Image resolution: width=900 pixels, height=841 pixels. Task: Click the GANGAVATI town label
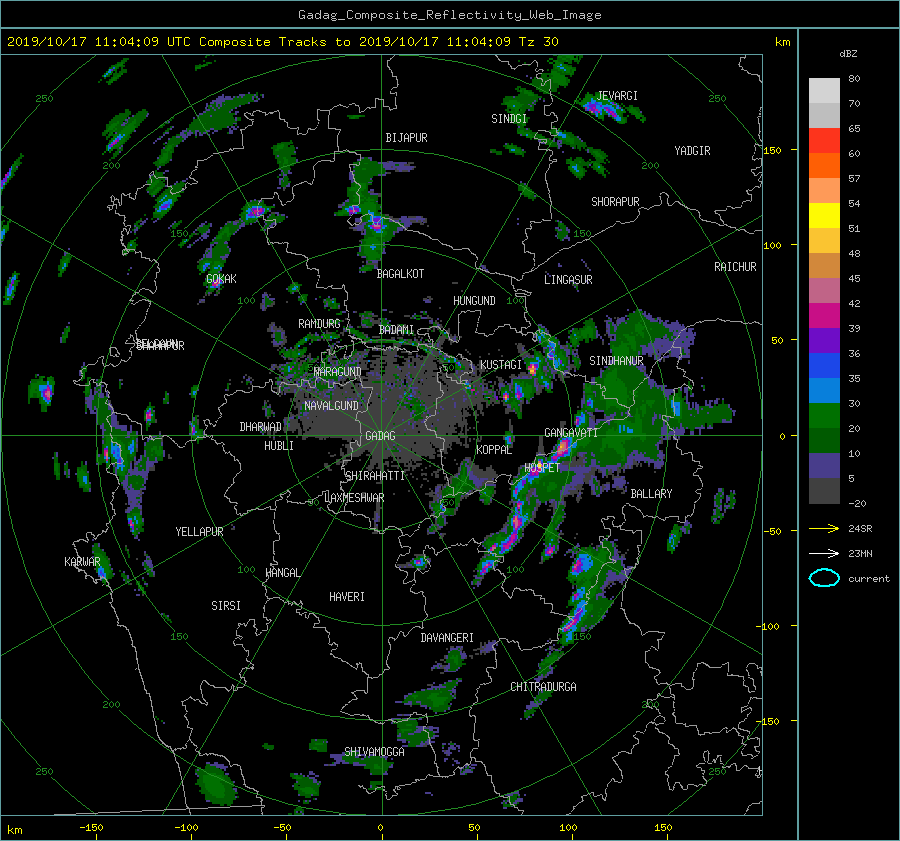pos(571,433)
